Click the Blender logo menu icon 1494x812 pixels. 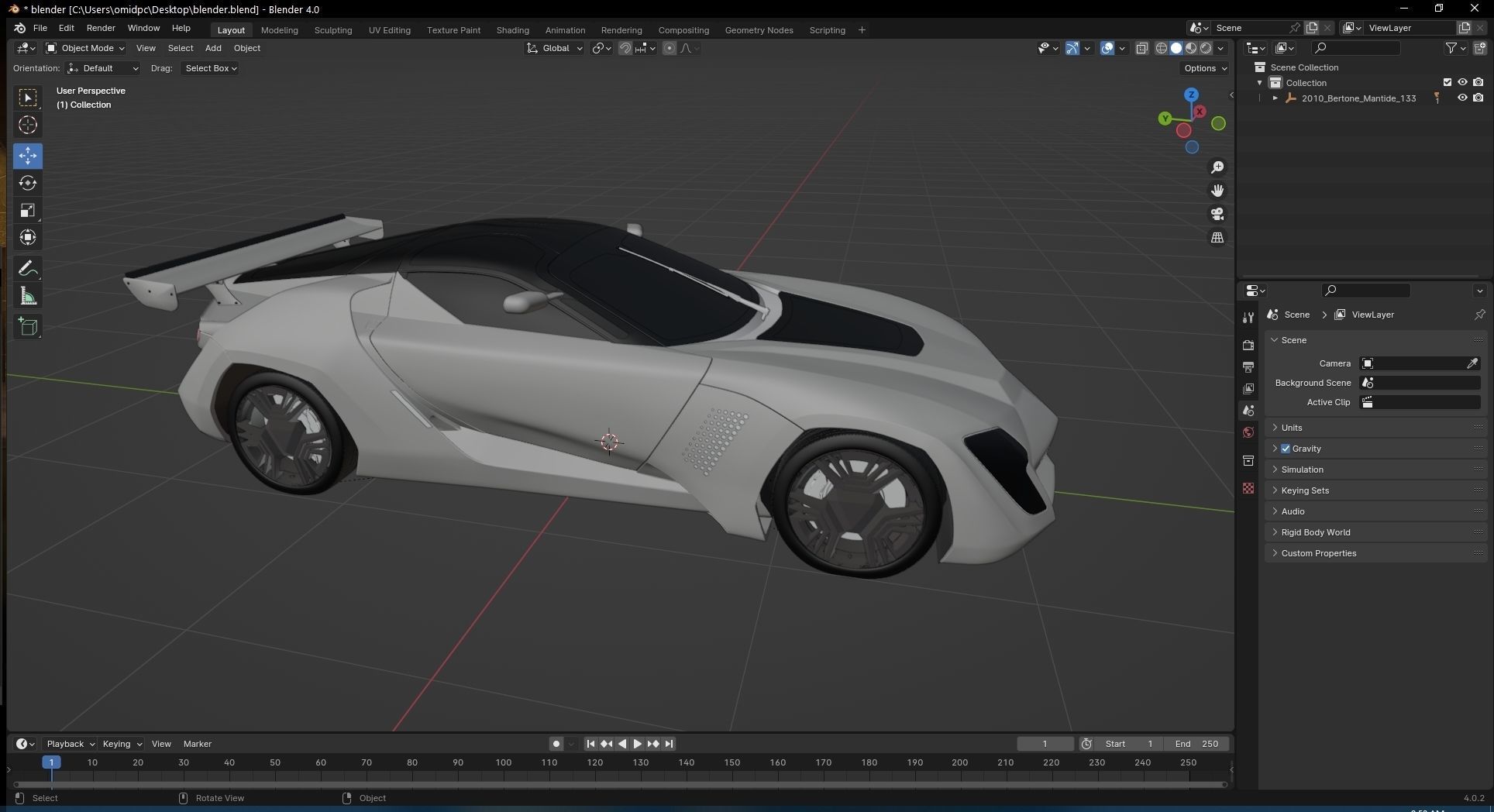pos(20,28)
